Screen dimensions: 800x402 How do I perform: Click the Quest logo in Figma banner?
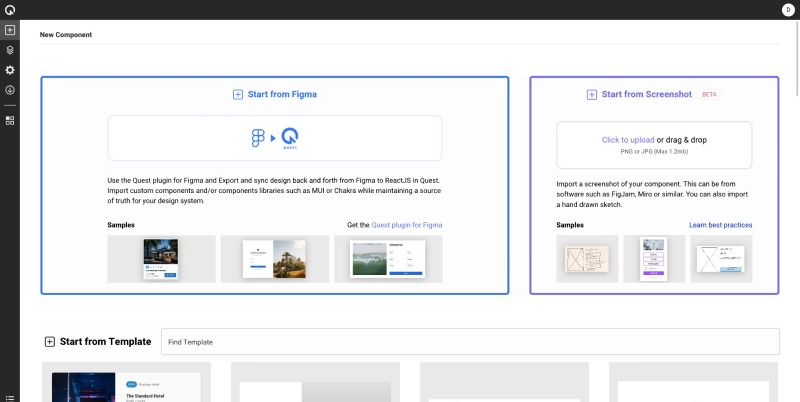[x=290, y=138]
